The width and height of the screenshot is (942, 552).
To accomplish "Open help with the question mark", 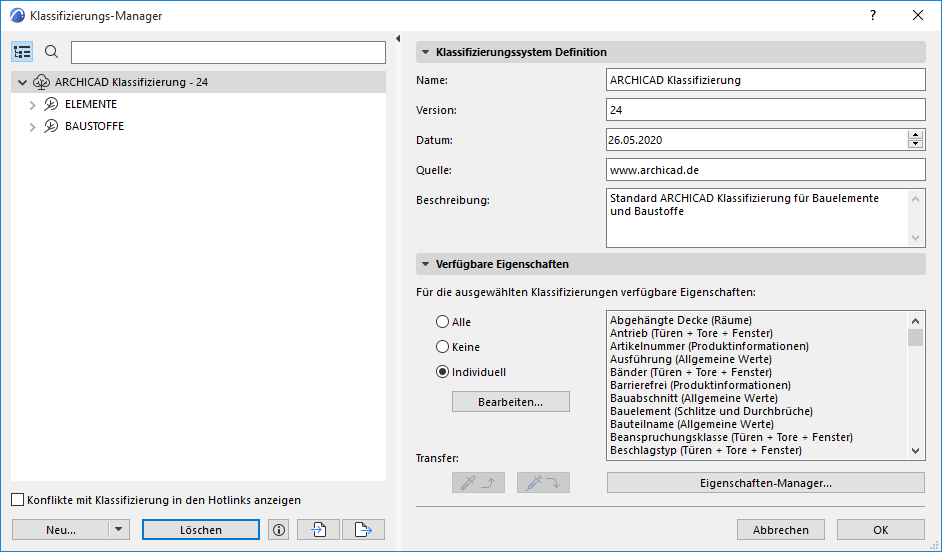I will click(873, 16).
